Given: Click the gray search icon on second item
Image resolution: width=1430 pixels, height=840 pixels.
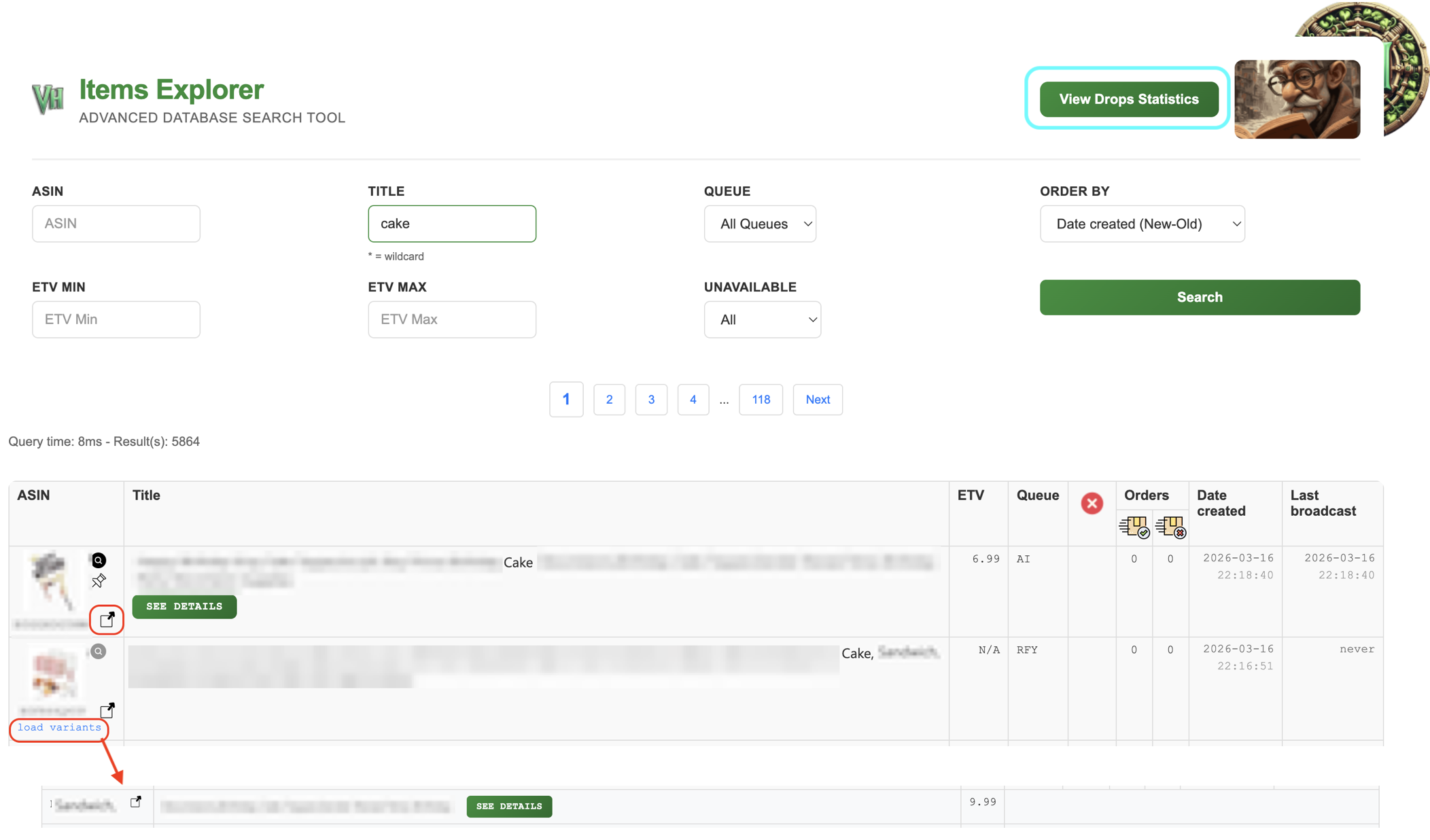Looking at the screenshot, I should pyautogui.click(x=99, y=652).
